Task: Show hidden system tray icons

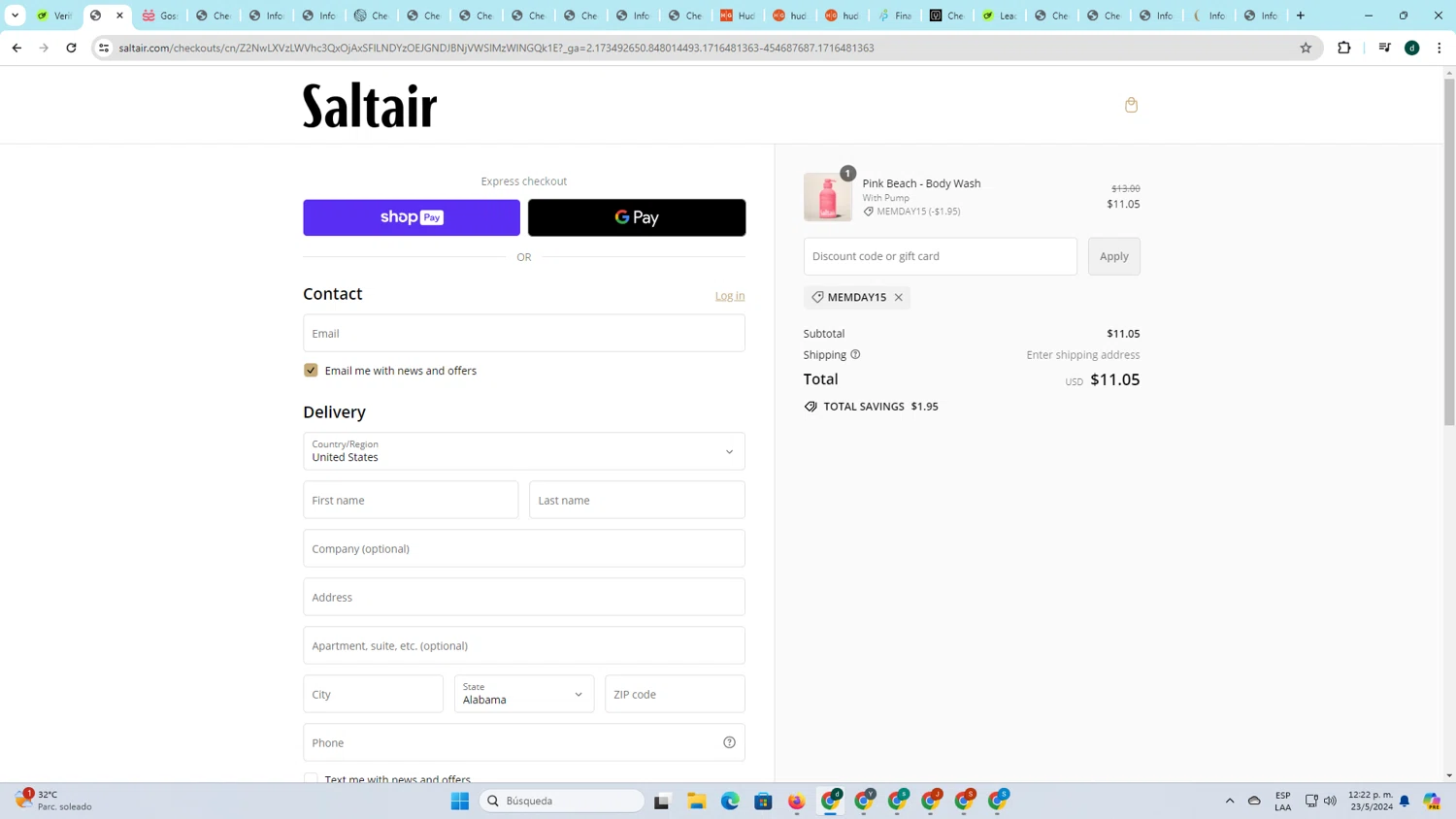Action: pyautogui.click(x=1230, y=801)
